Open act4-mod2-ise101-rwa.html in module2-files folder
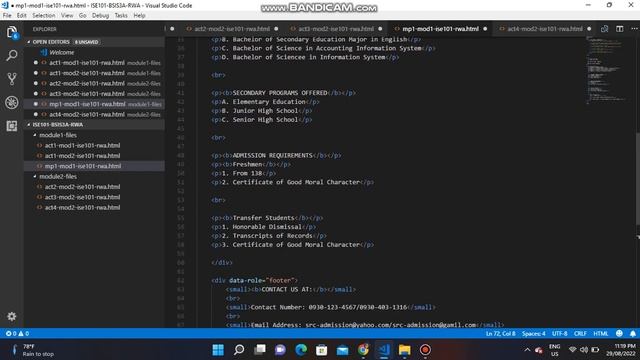640x360 pixels. click(82, 208)
